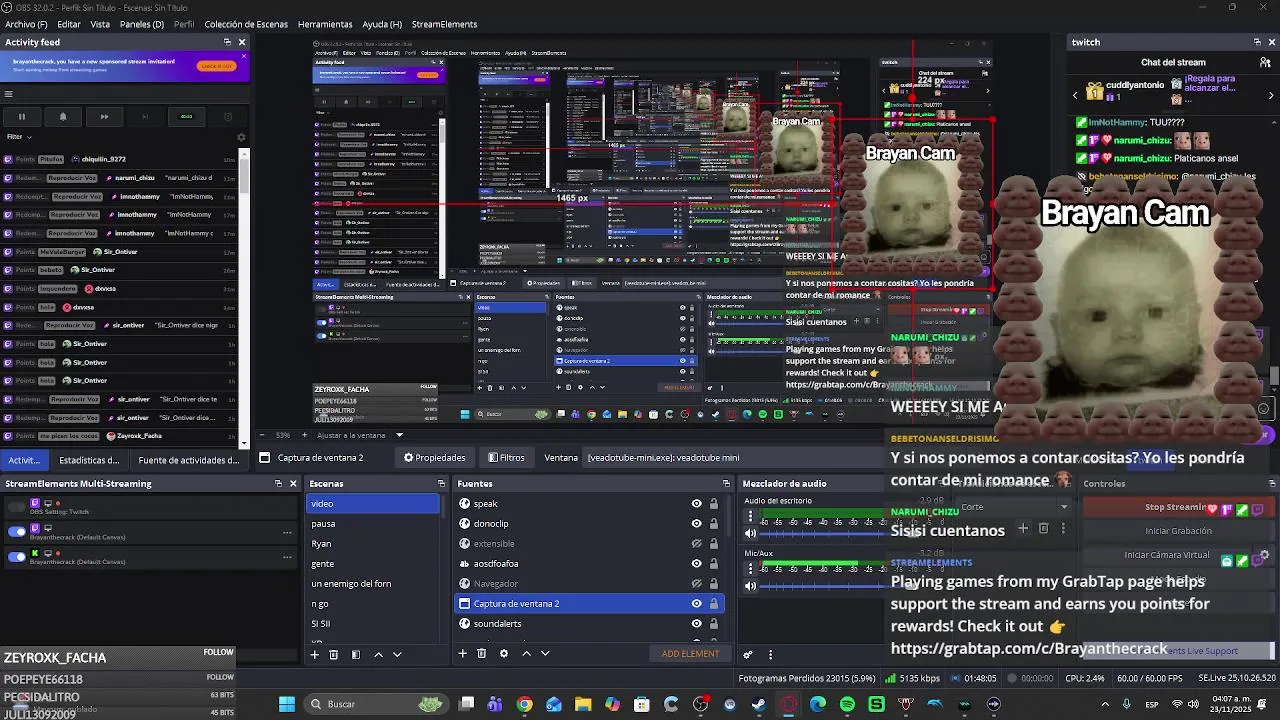The image size is (1280, 720).
Task: Open audio mixer advanced settings gears
Action: coord(747,655)
